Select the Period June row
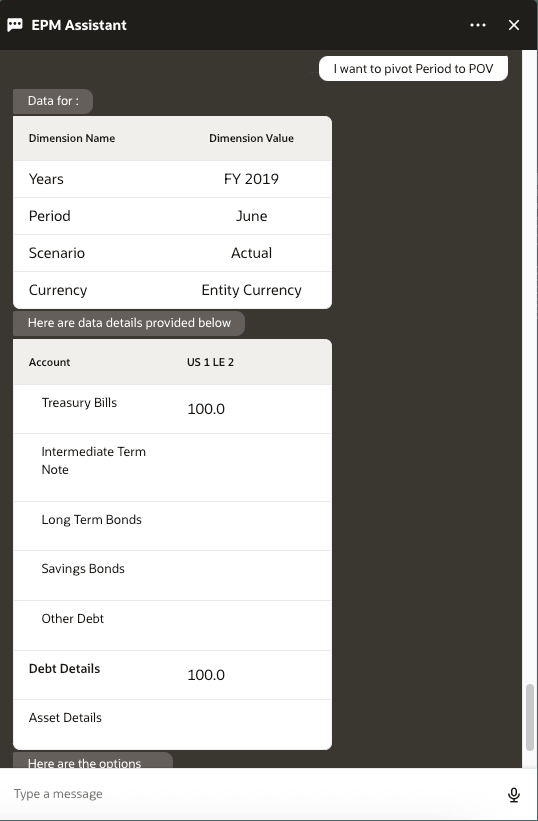 (x=172, y=216)
